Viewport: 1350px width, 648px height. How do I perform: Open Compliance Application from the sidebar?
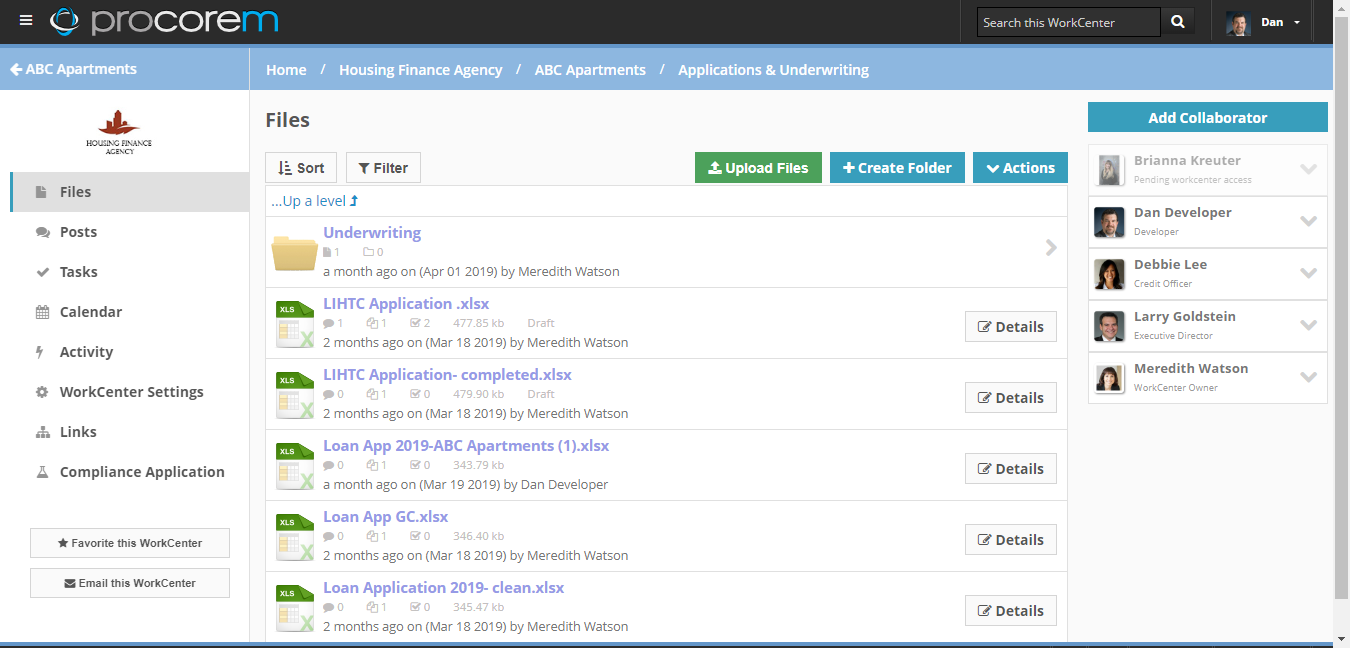[142, 472]
